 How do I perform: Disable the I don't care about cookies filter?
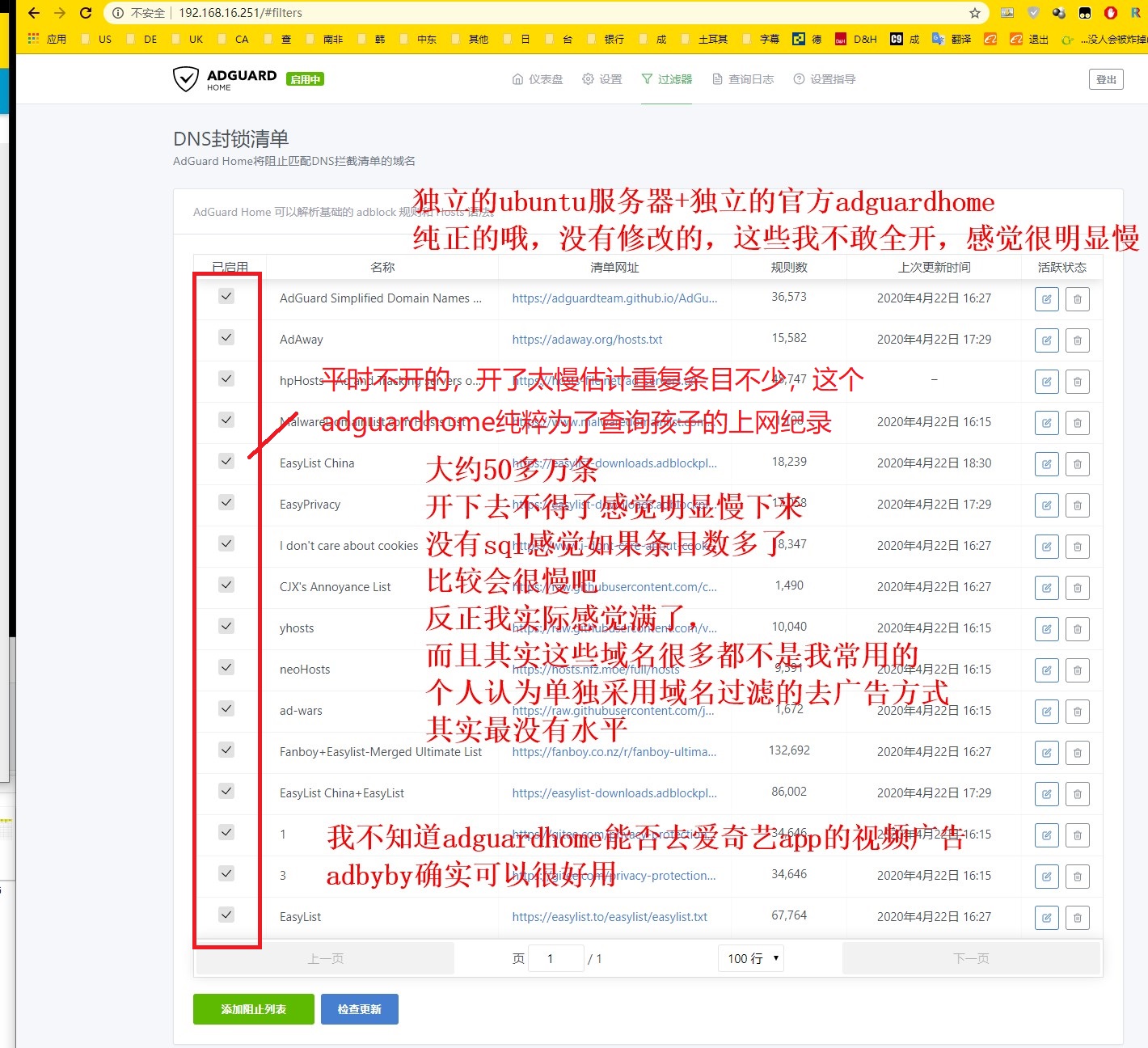click(x=226, y=543)
